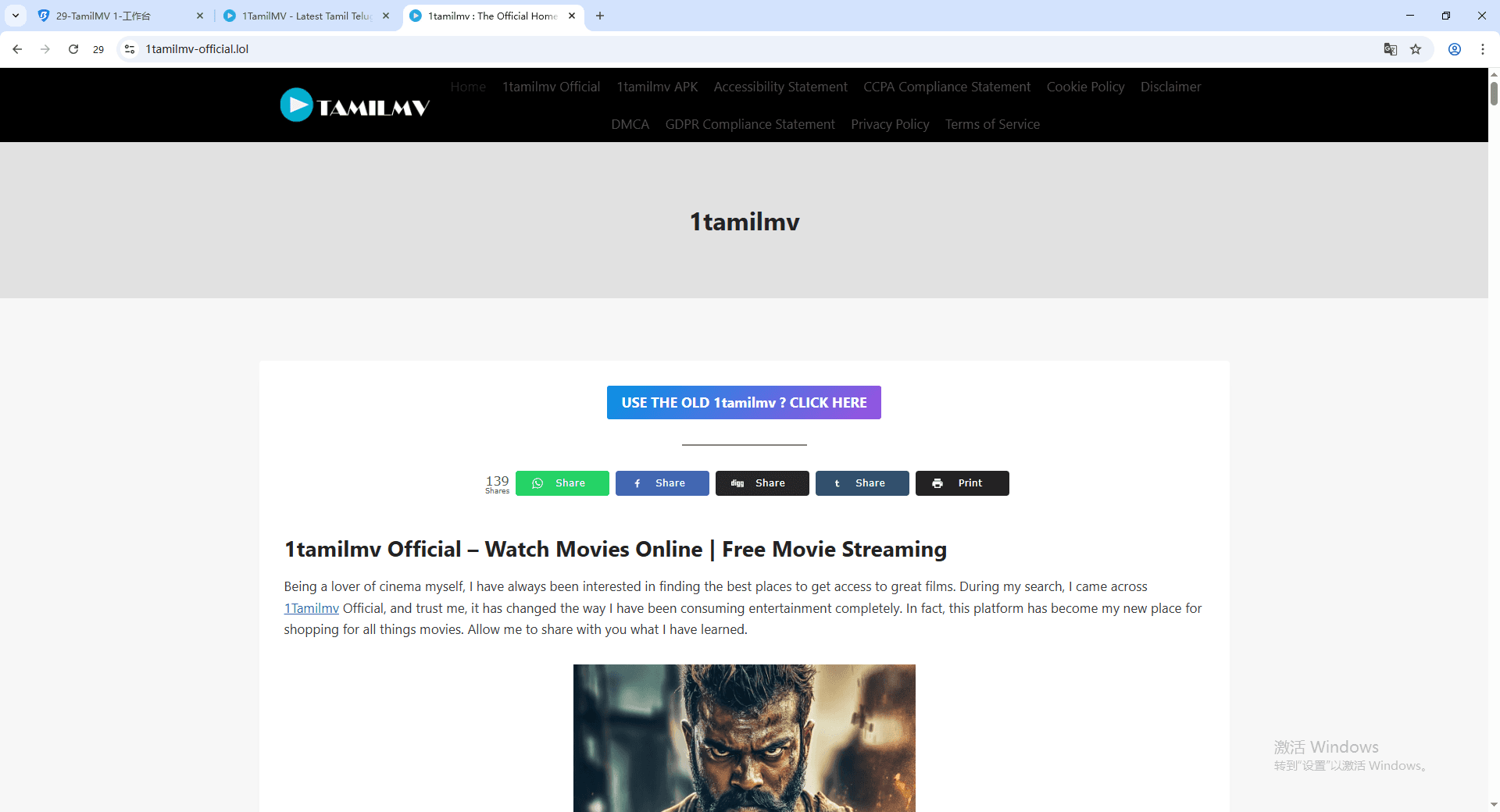The height and width of the screenshot is (812, 1500).
Task: Share the article on Facebook
Action: [x=662, y=483]
